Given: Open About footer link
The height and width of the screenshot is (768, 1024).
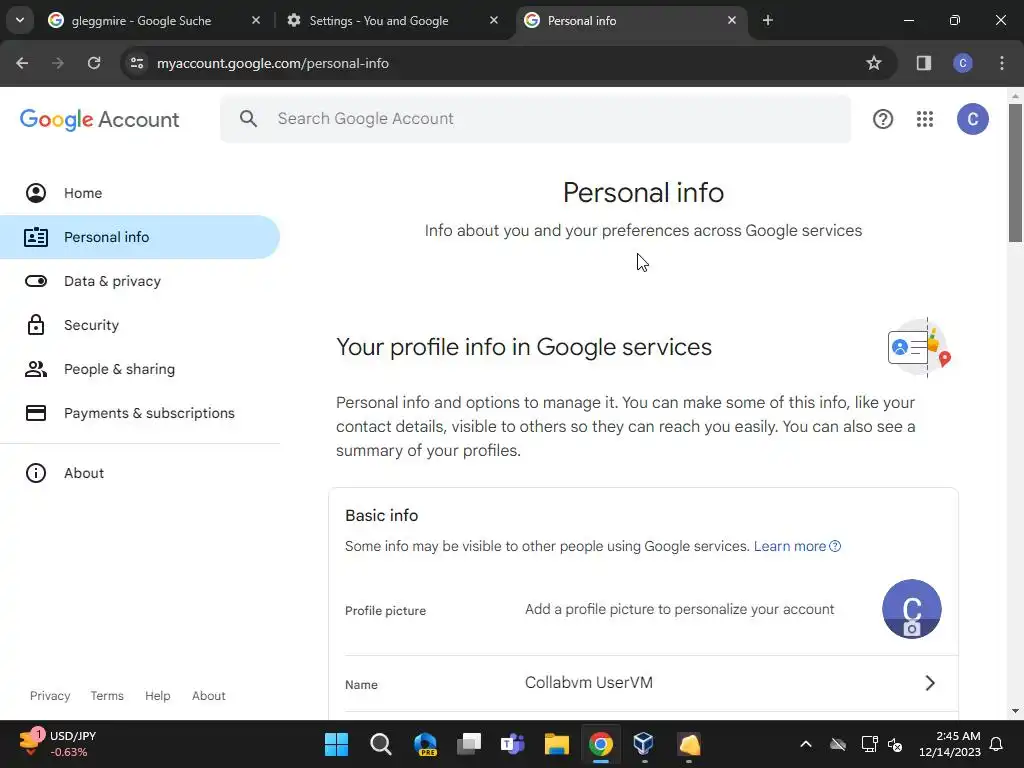Looking at the screenshot, I should click(208, 696).
